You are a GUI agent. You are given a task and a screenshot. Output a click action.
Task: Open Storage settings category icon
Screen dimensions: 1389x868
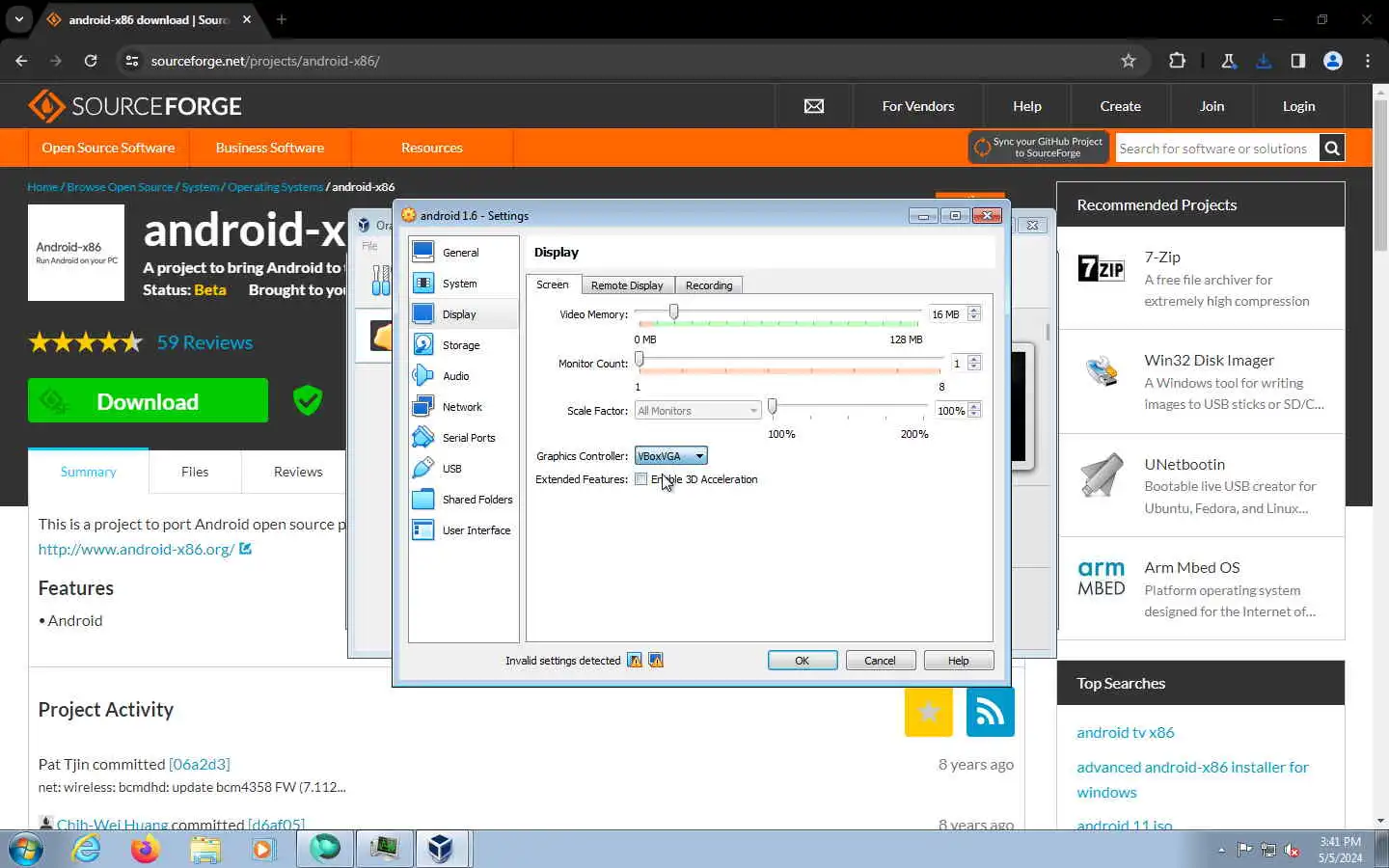click(422, 344)
